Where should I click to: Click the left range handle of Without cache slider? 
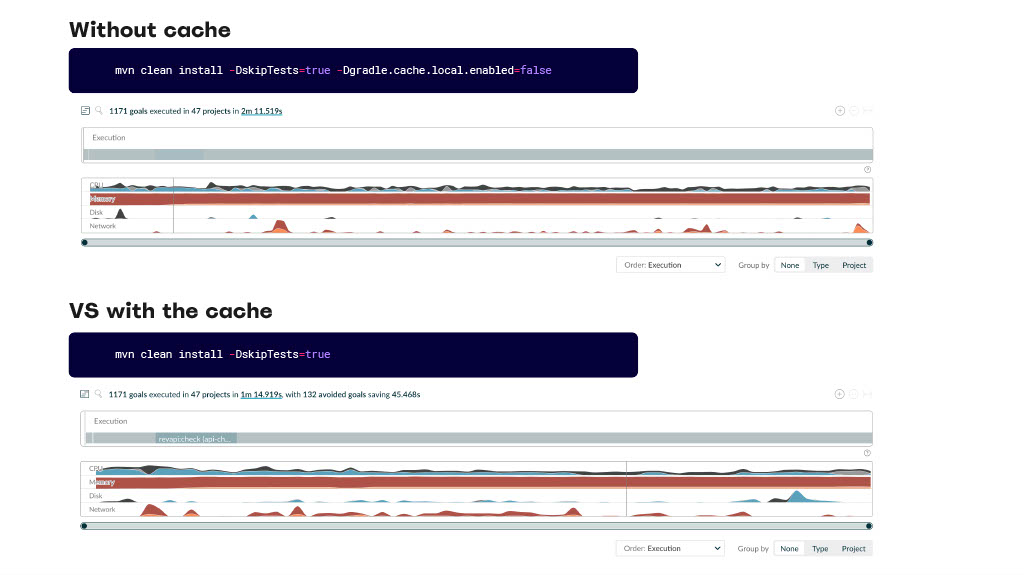(84, 242)
